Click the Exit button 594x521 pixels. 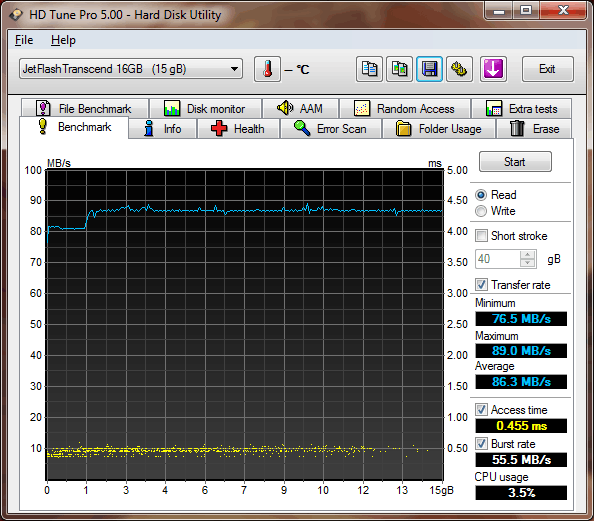[547, 69]
